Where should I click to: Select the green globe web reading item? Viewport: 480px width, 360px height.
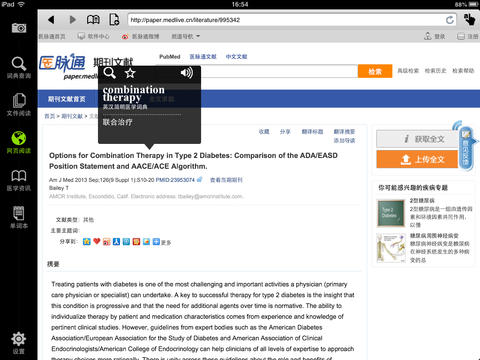19,143
